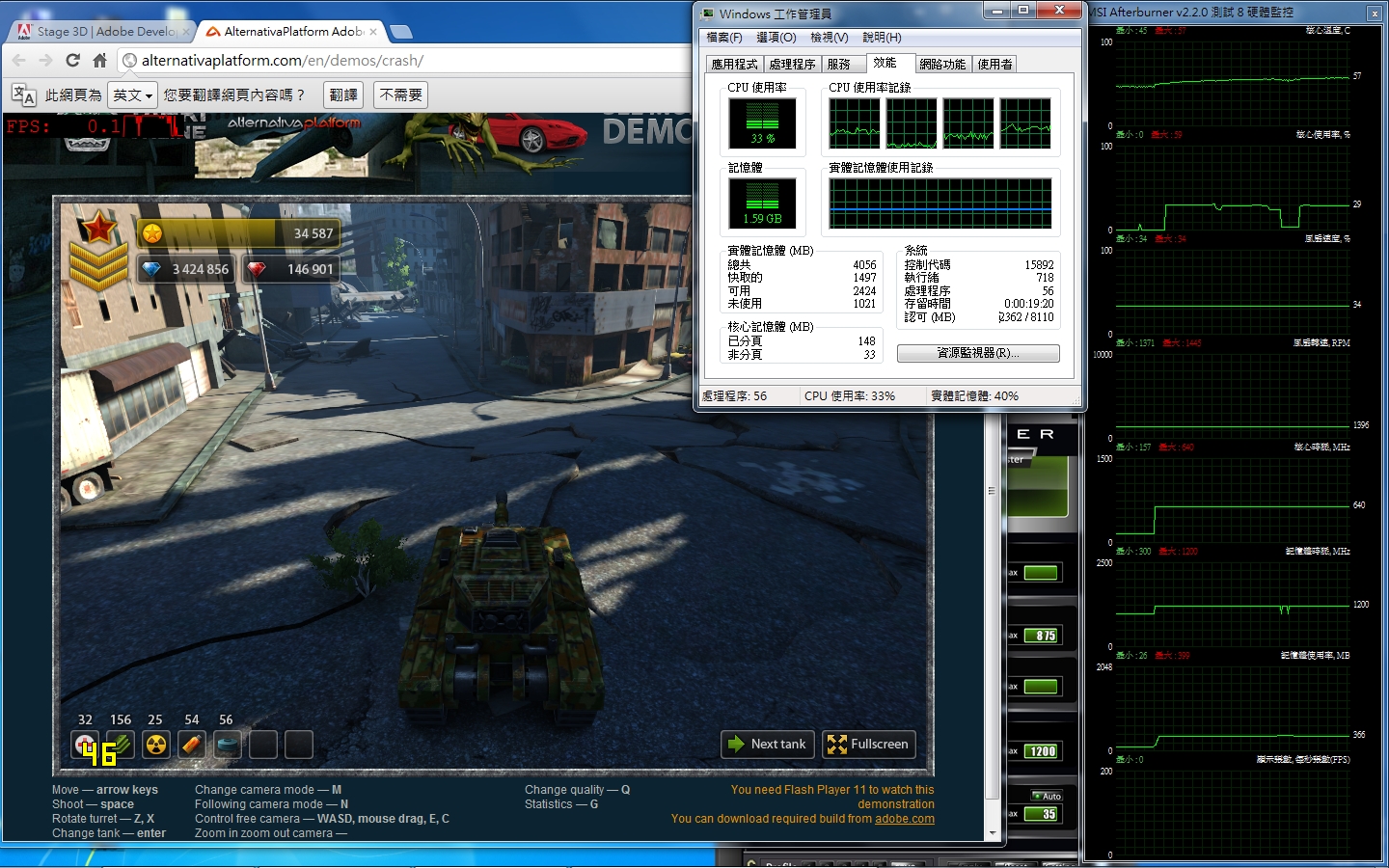
Task: Open the 選項(O) menu in Task Manager
Action: pyautogui.click(x=776, y=38)
